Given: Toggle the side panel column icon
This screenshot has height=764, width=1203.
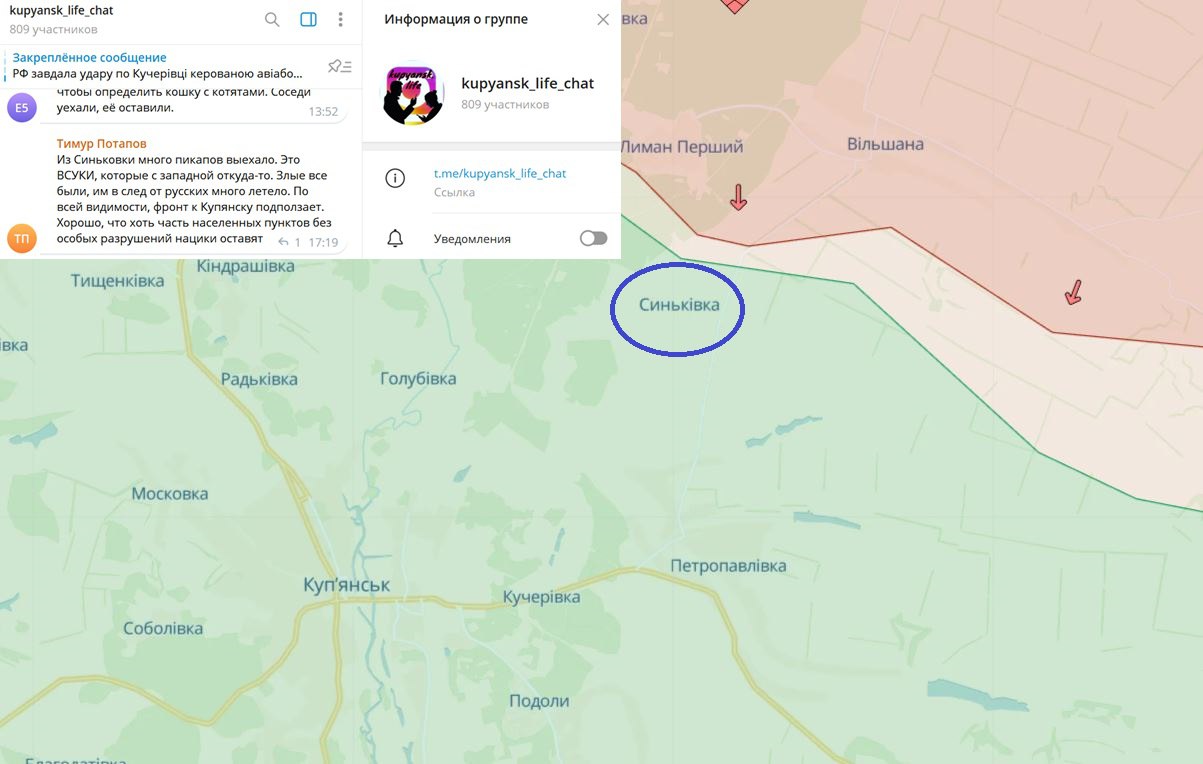Looking at the screenshot, I should pos(308,19).
